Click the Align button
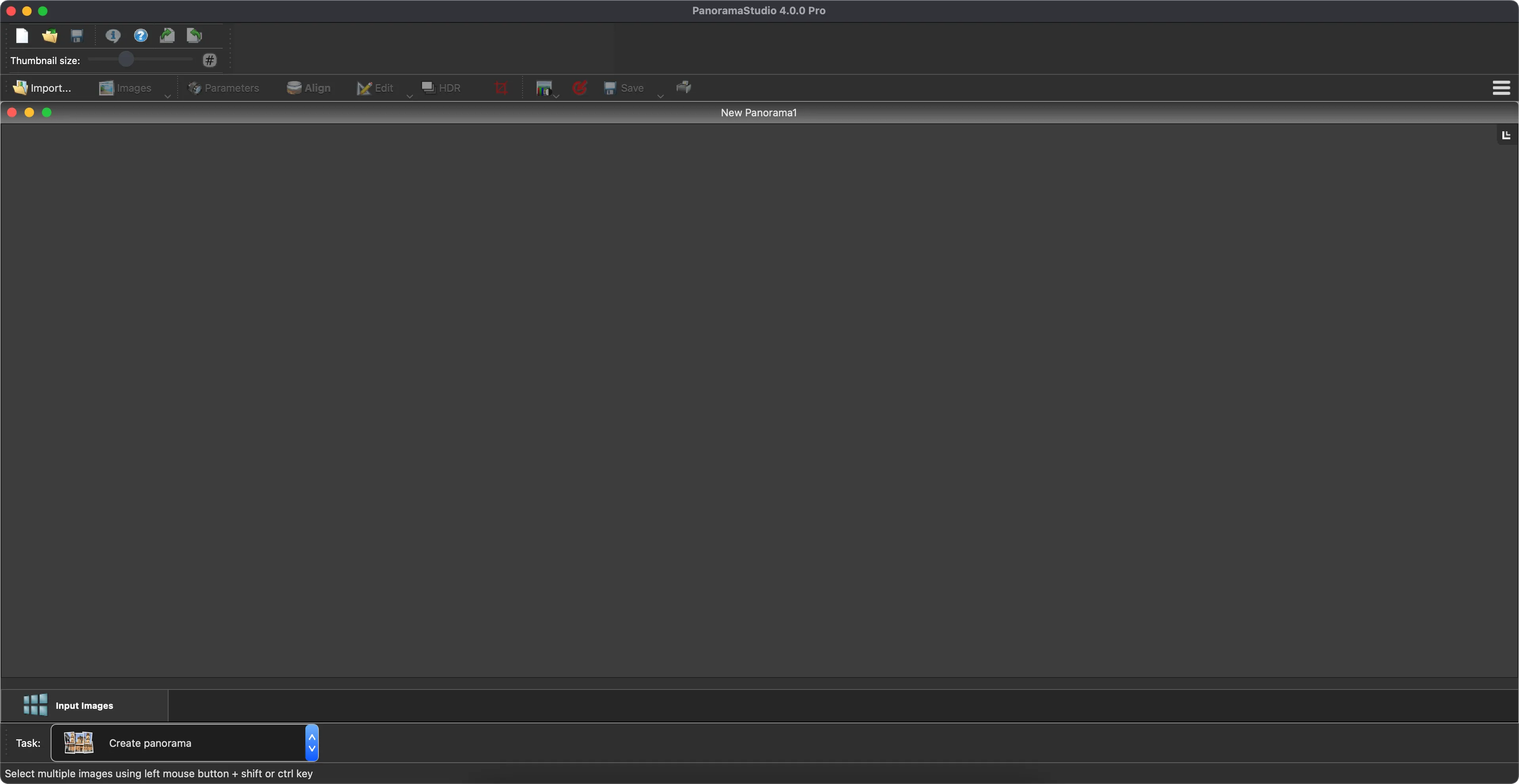This screenshot has height=784, width=1519. tap(309, 88)
